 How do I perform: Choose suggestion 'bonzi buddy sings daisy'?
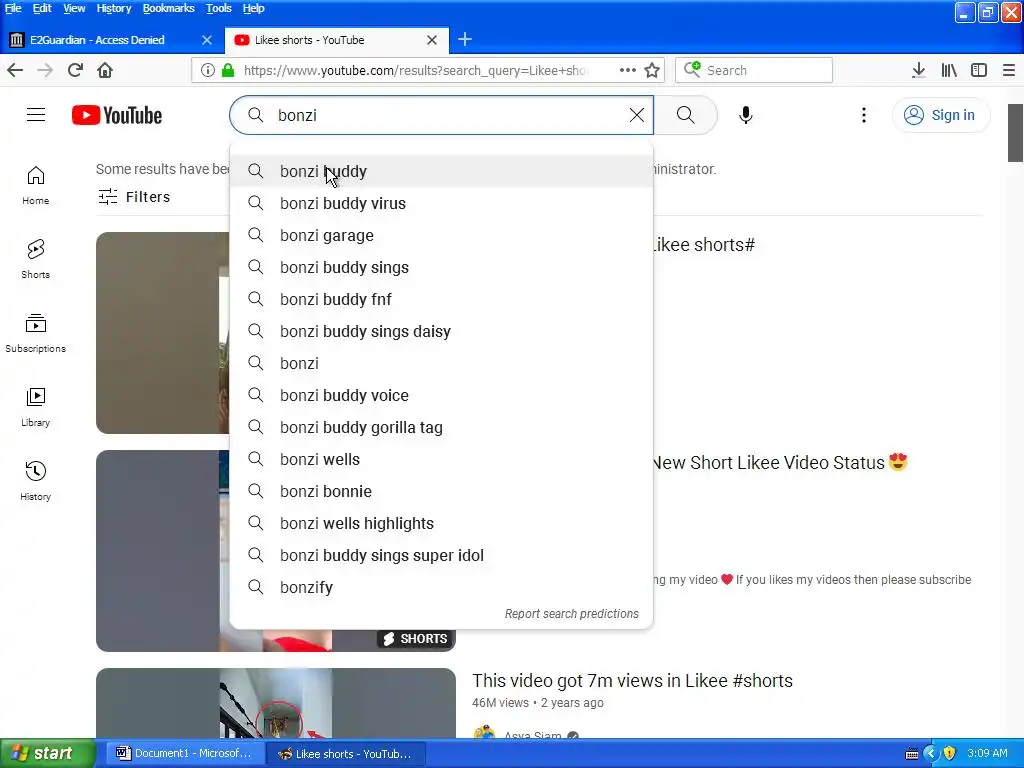click(441, 331)
